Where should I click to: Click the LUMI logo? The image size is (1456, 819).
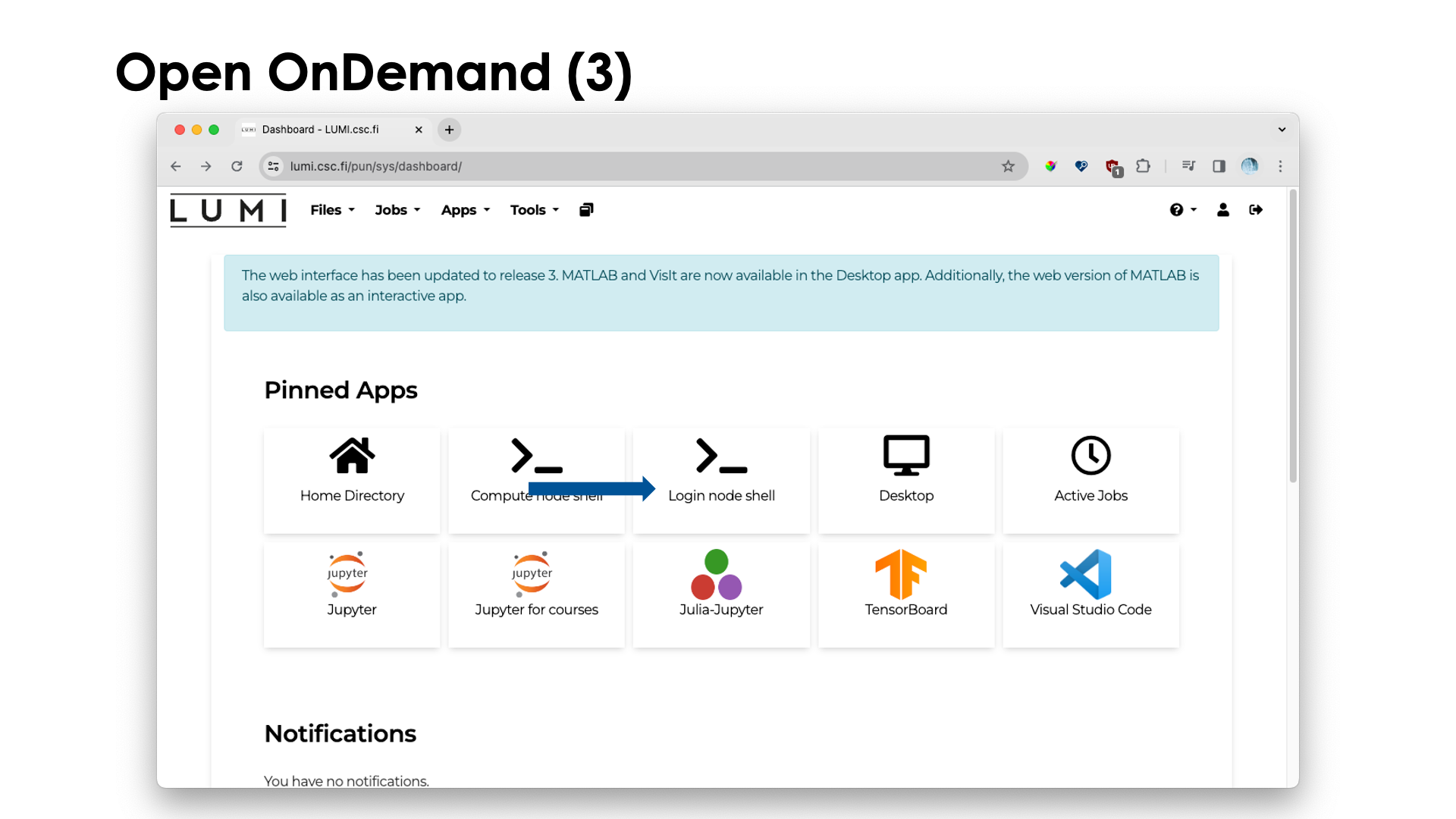coord(228,210)
